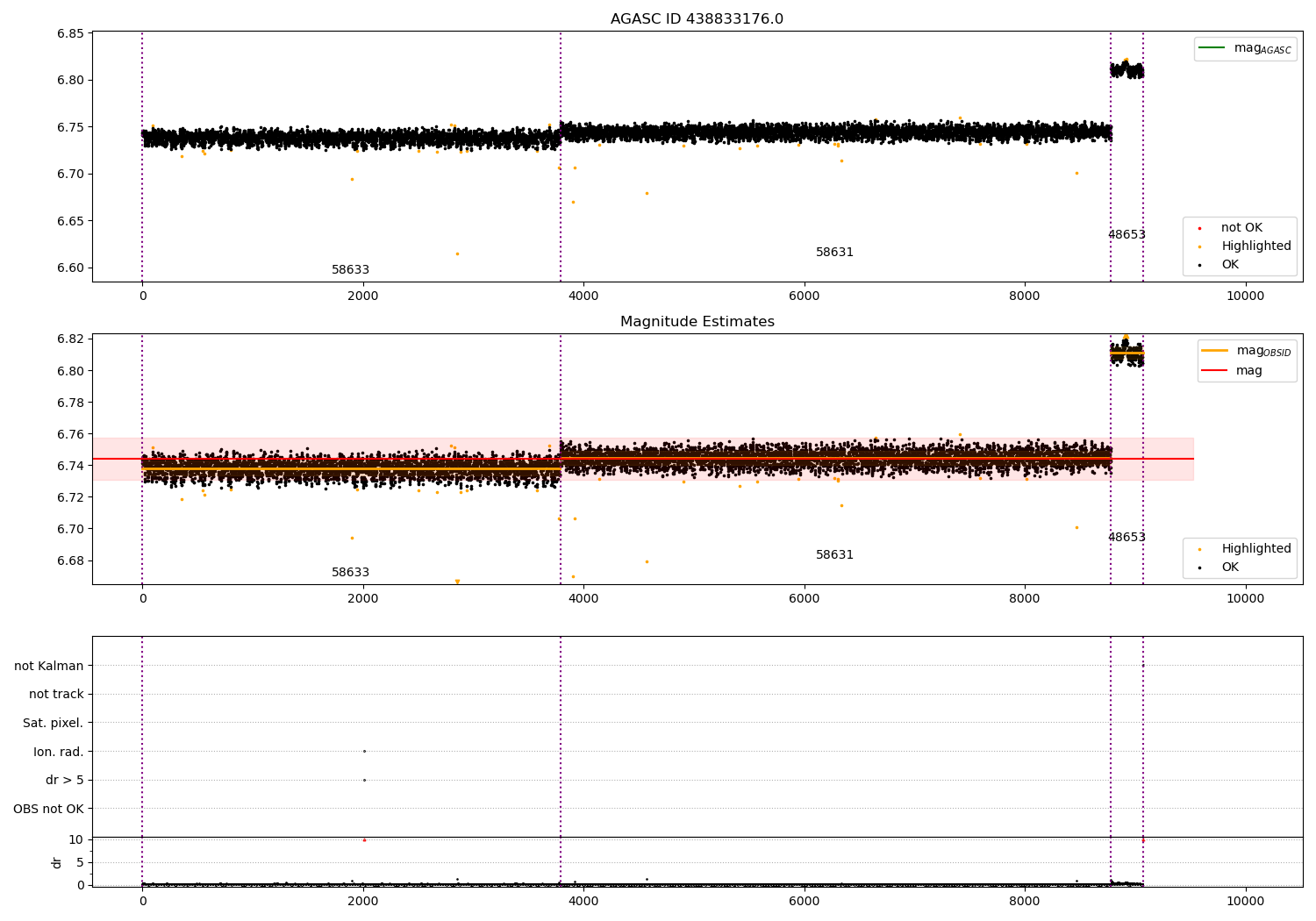Click the '58631' label in the top plot
The width and height of the screenshot is (1316, 921).
point(834,253)
